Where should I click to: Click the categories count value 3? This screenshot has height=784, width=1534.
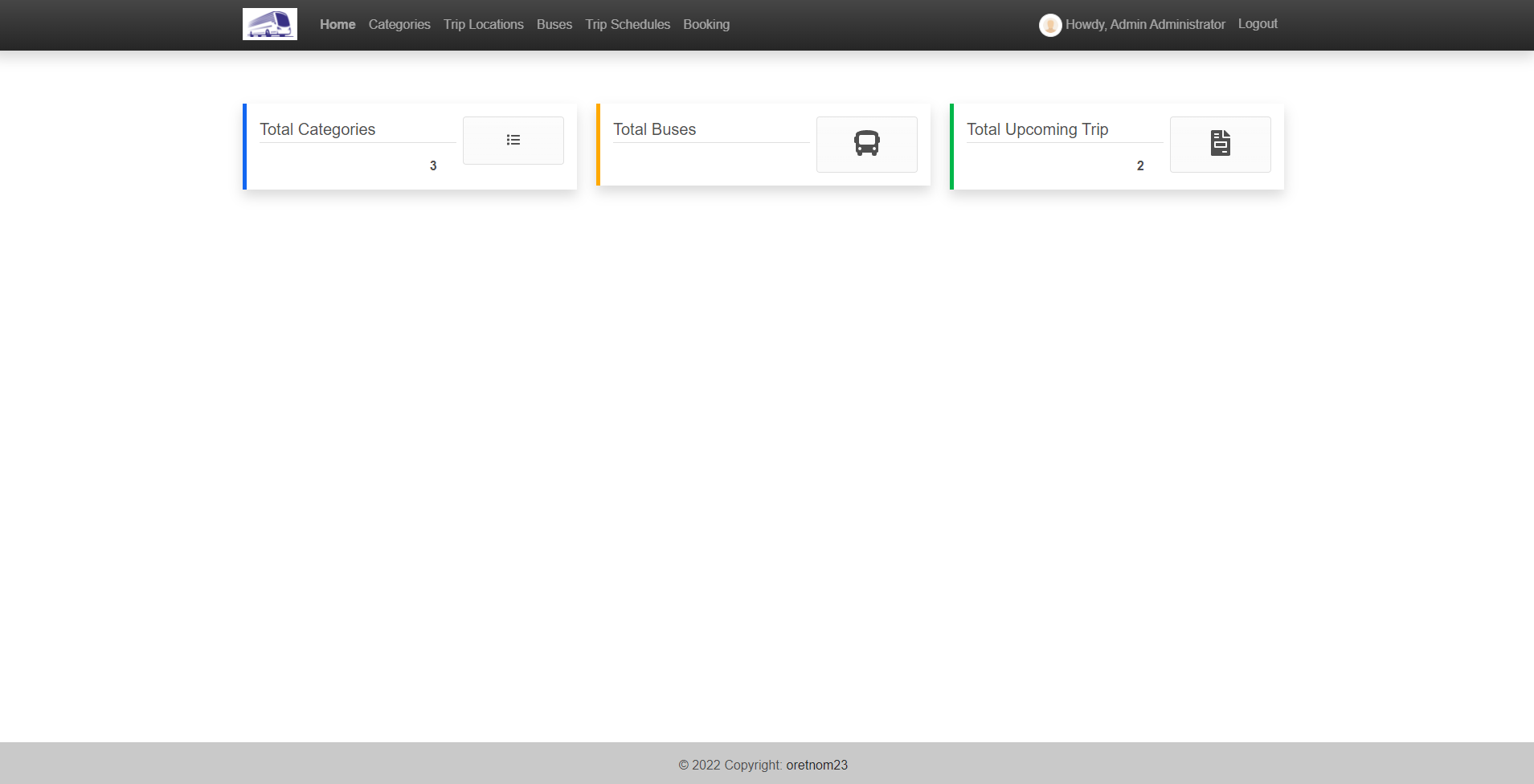[x=433, y=165]
